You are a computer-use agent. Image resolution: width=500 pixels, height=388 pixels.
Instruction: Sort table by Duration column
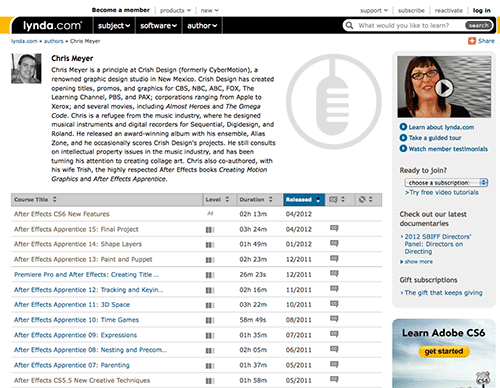tap(260, 199)
